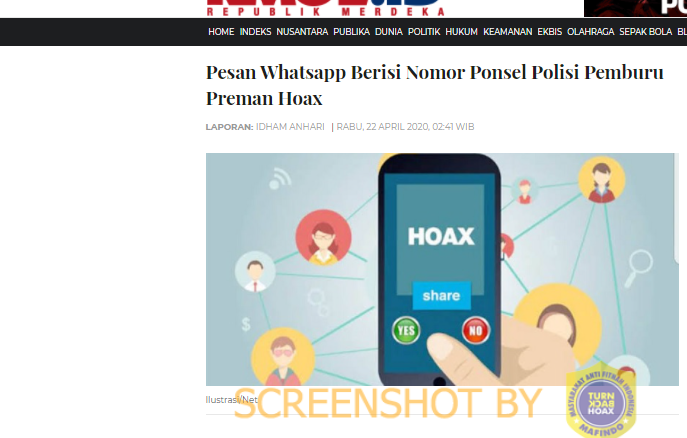The height and width of the screenshot is (438, 687).
Task: Click author name Idham Anhari
Action: point(290,127)
